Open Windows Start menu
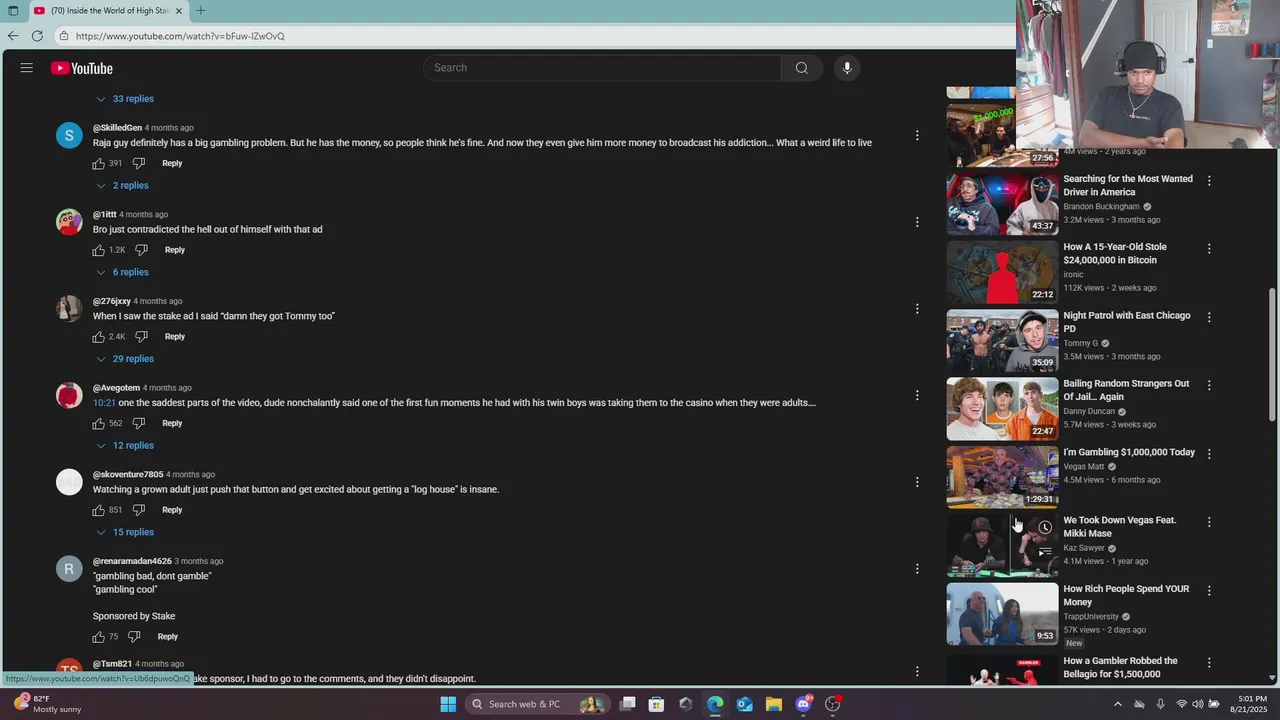The width and height of the screenshot is (1280, 720). click(x=448, y=704)
